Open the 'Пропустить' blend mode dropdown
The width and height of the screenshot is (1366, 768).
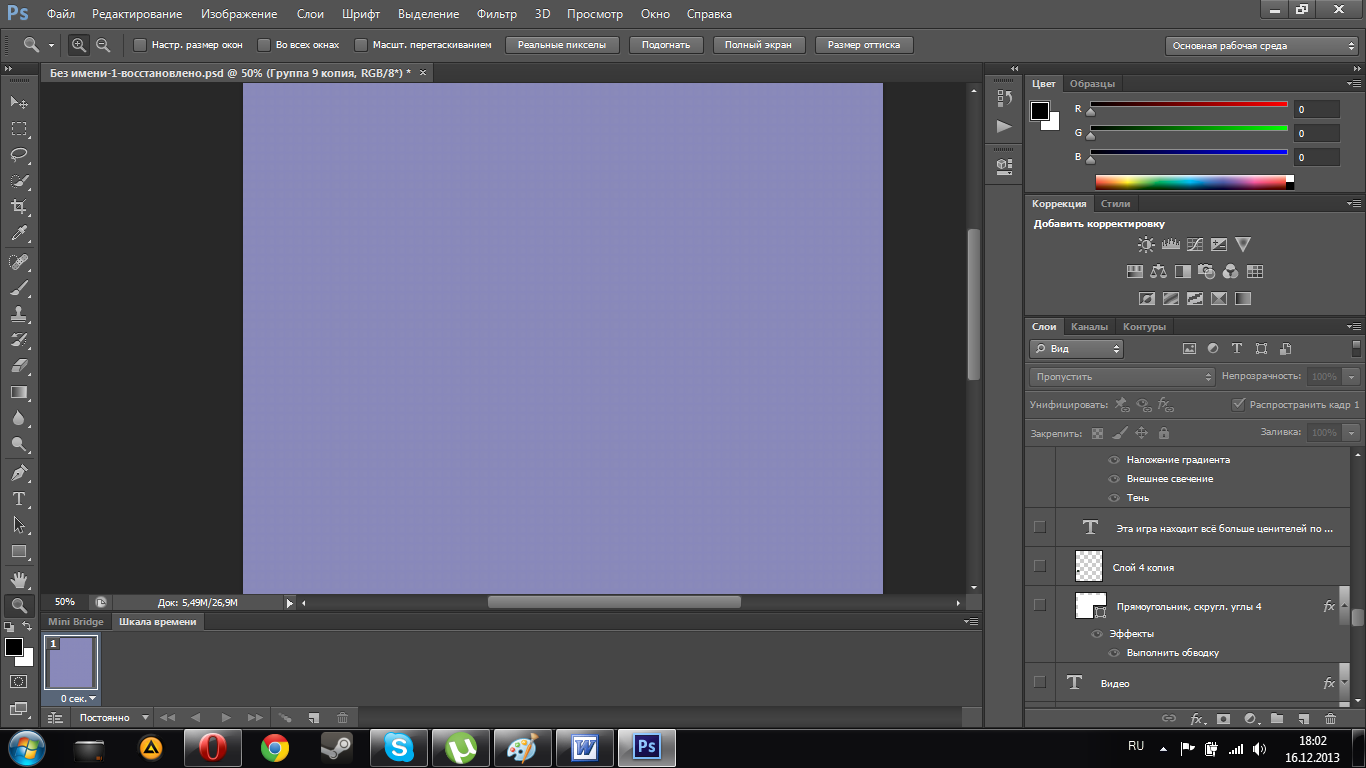click(x=1121, y=377)
